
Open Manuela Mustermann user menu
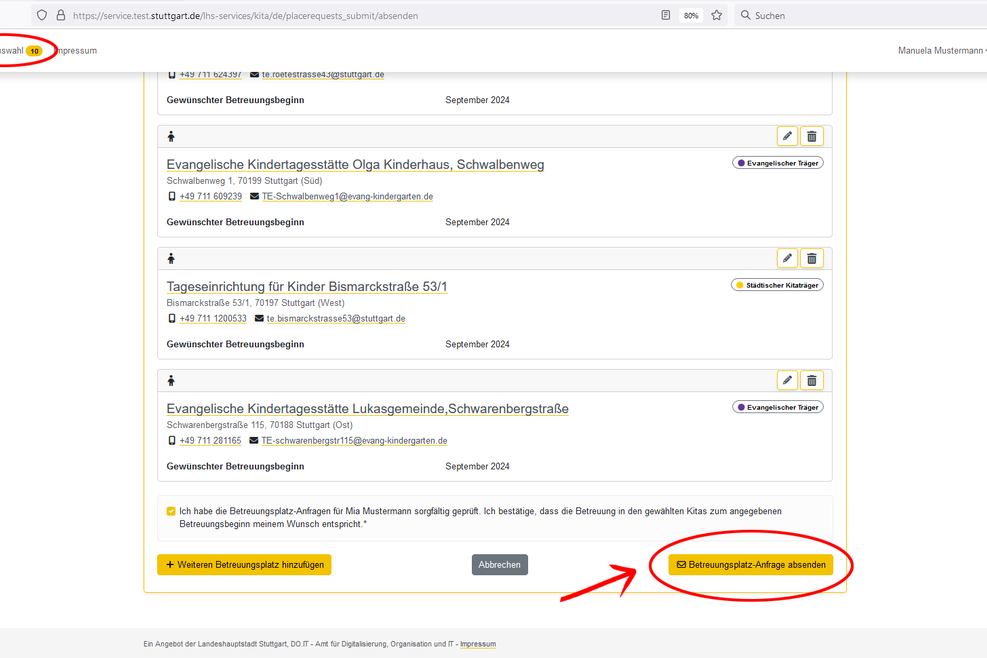pyautogui.click(x=941, y=51)
